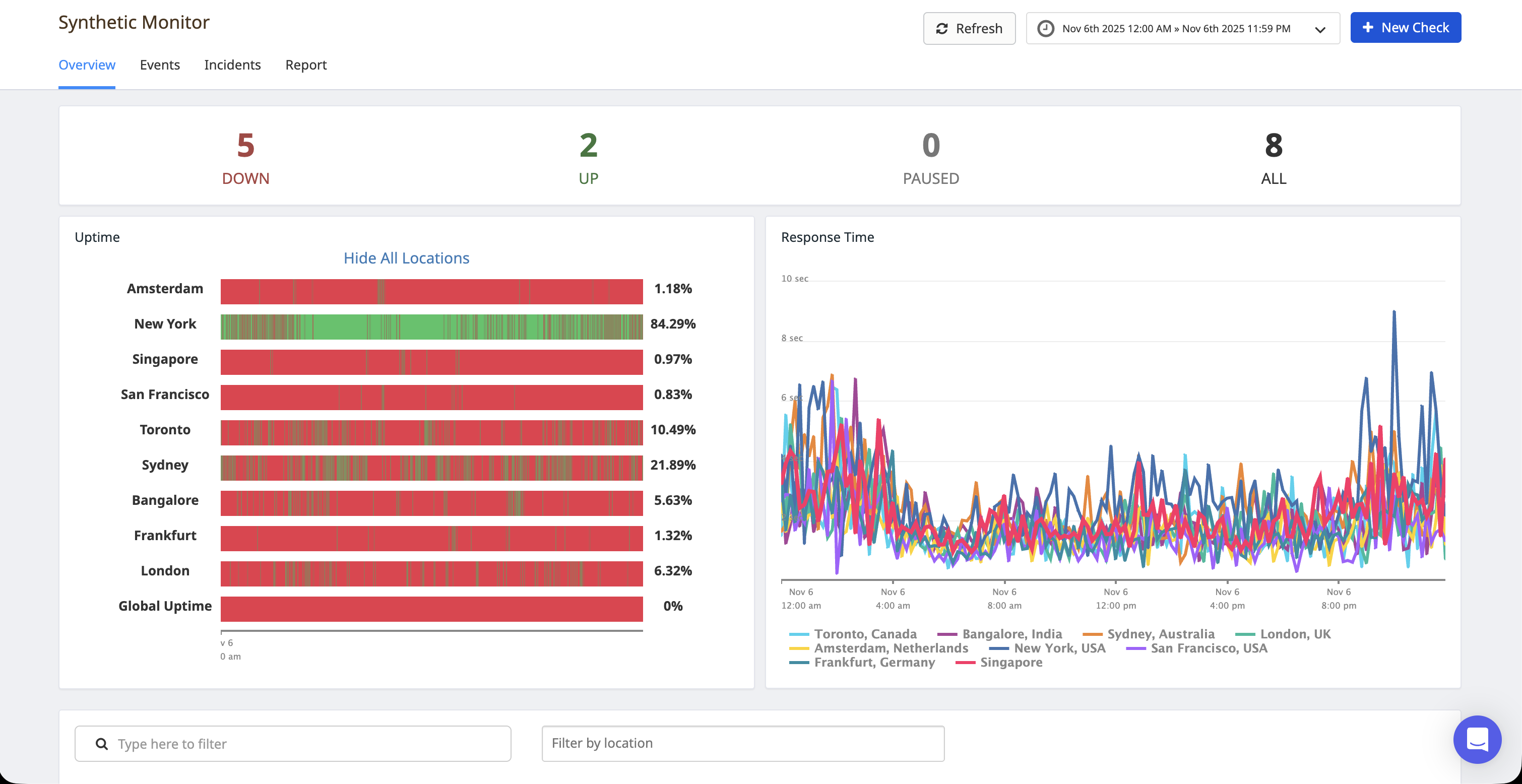Click the clock icon in date range selector
Image resolution: width=1522 pixels, height=784 pixels.
(1045, 28)
